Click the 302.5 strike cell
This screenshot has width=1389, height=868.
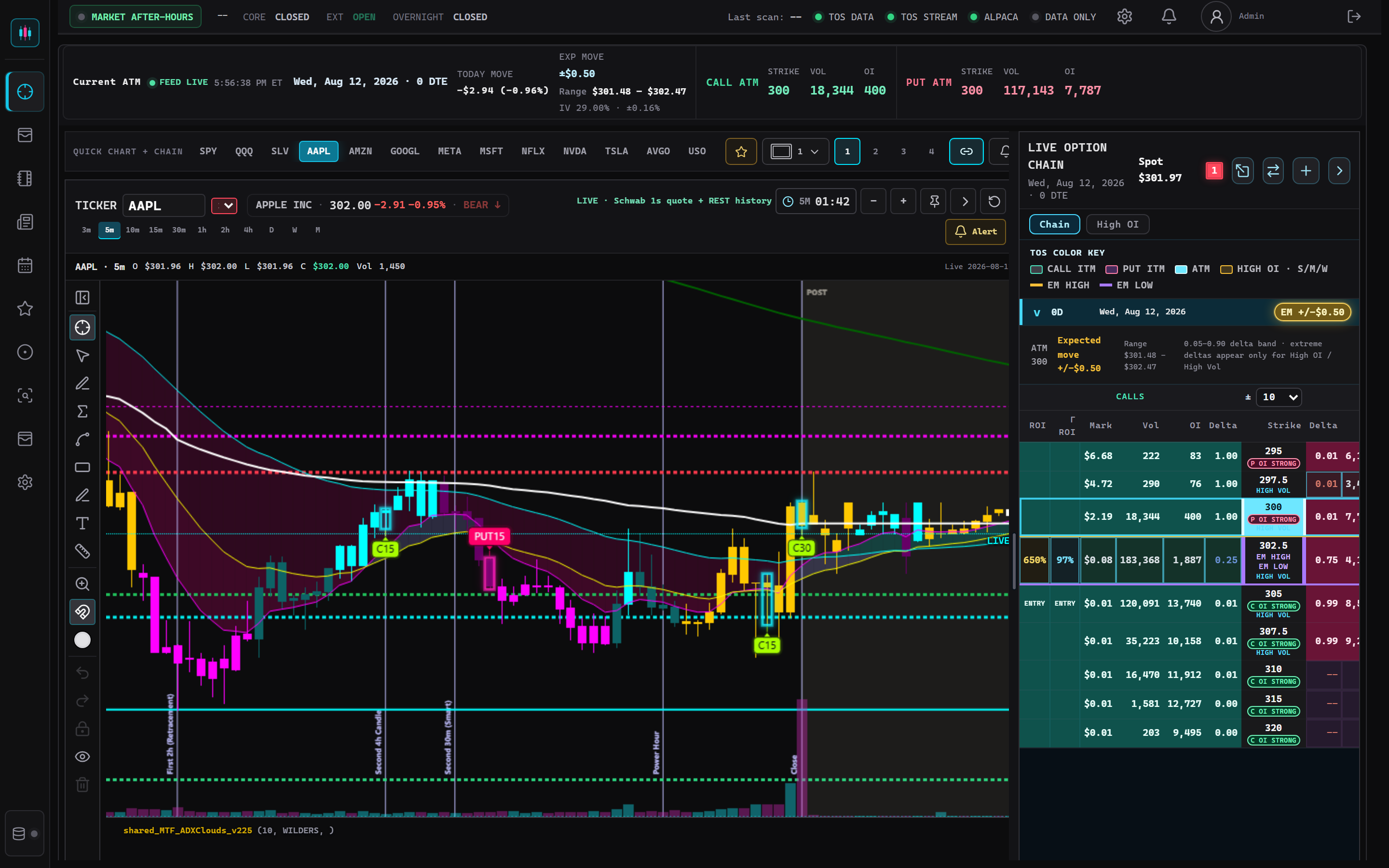pyautogui.click(x=1273, y=560)
